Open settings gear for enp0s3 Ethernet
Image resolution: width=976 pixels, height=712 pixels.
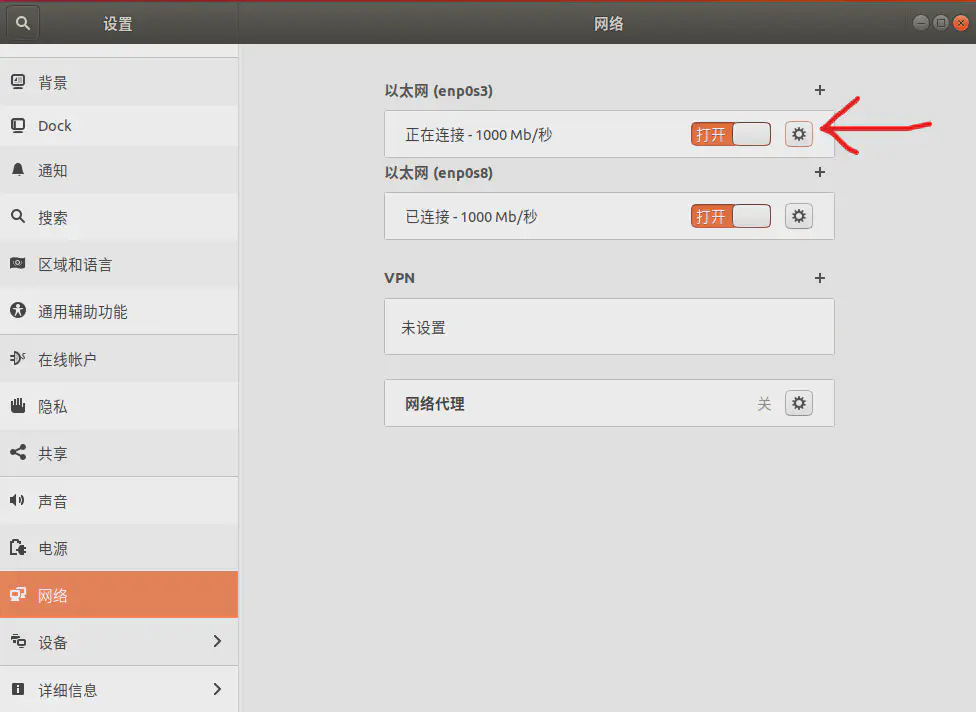pos(798,134)
